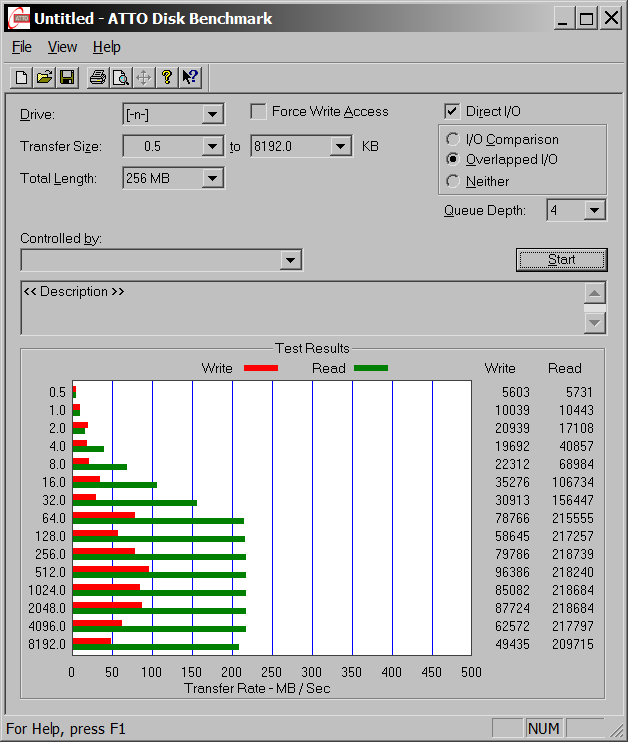Expand the Drive dropdown
628x742 pixels.
(212, 115)
